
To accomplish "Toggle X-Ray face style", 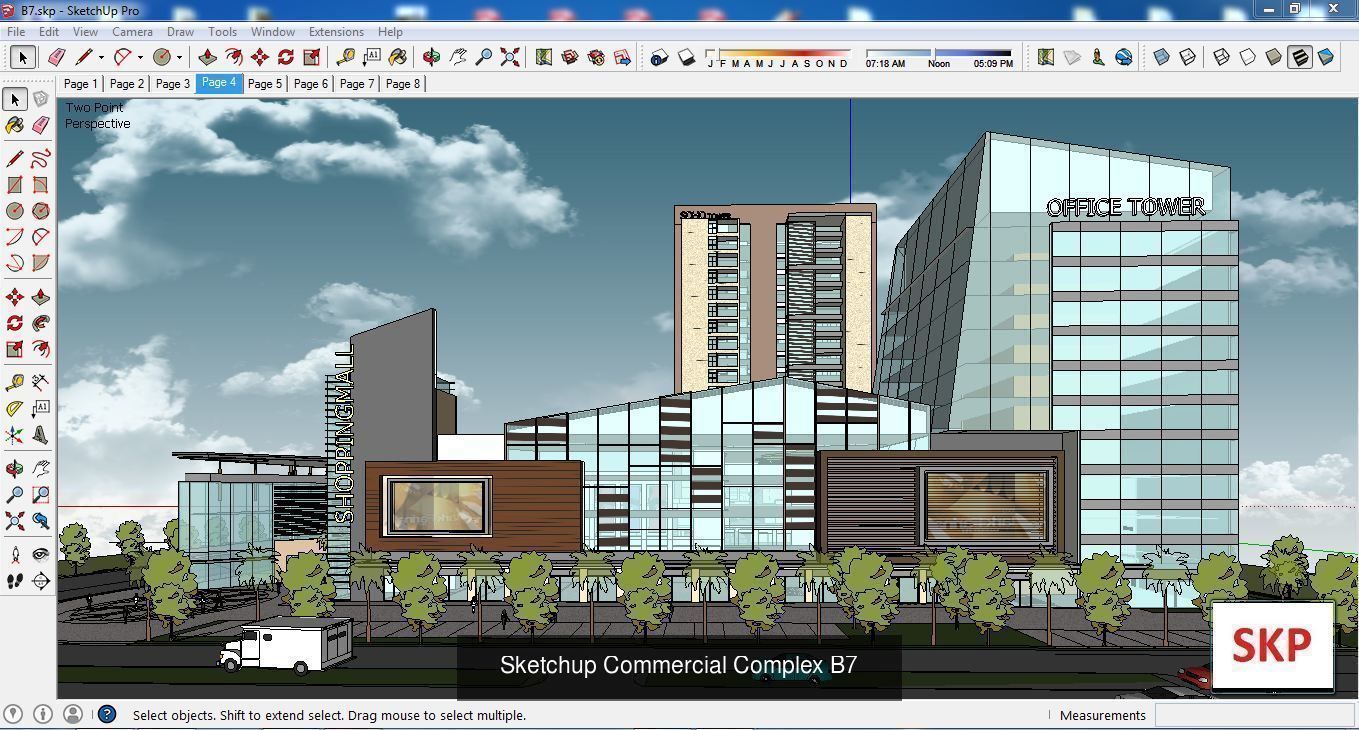I will pyautogui.click(x=1161, y=57).
